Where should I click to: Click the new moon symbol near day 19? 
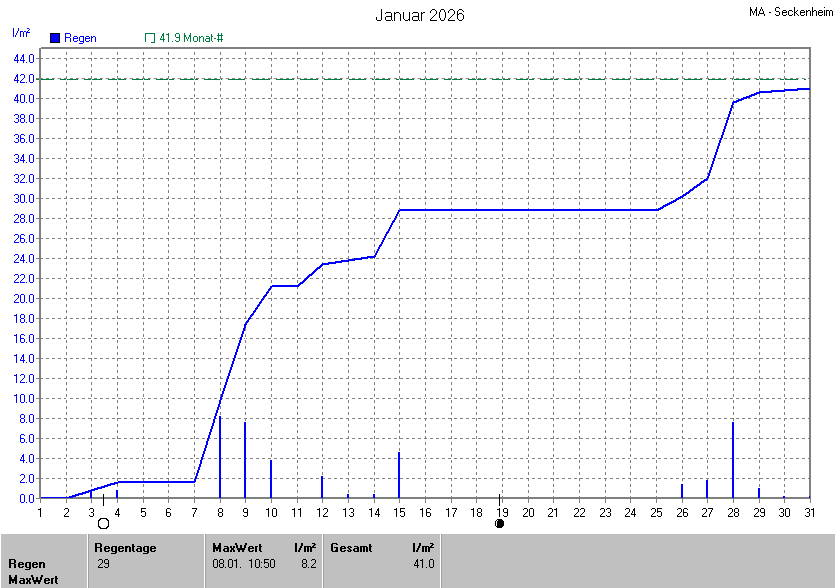[500, 523]
